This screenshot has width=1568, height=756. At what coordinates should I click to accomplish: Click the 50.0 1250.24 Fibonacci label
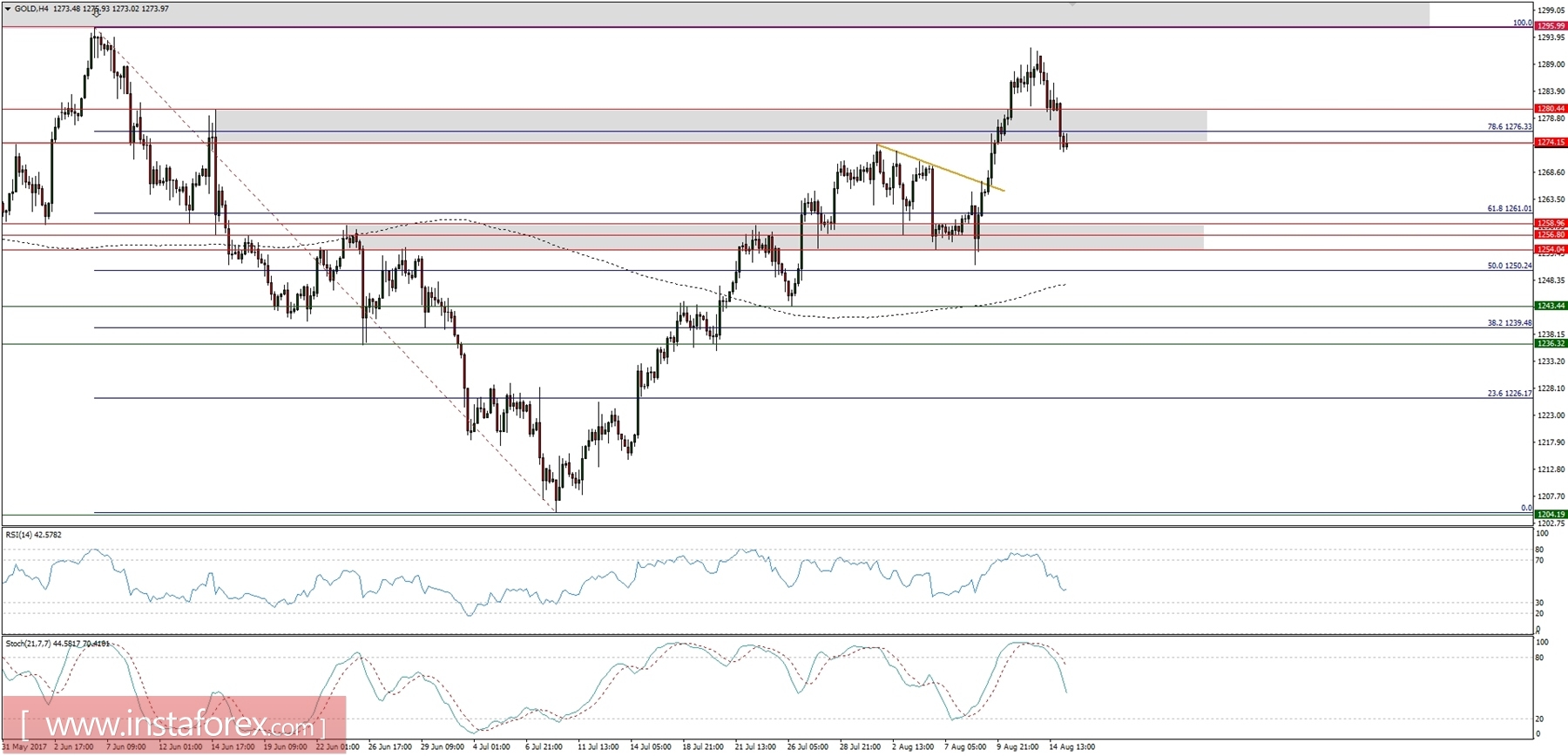[1509, 266]
